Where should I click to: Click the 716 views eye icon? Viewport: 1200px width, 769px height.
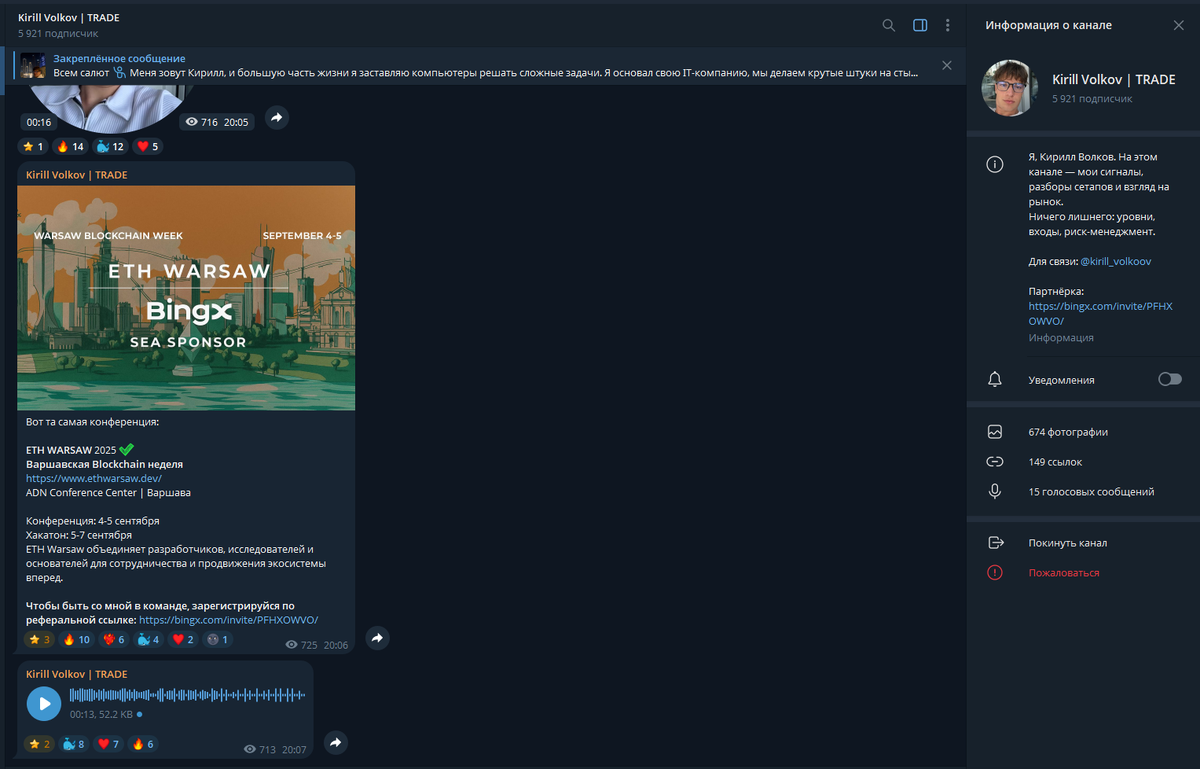[x=192, y=122]
